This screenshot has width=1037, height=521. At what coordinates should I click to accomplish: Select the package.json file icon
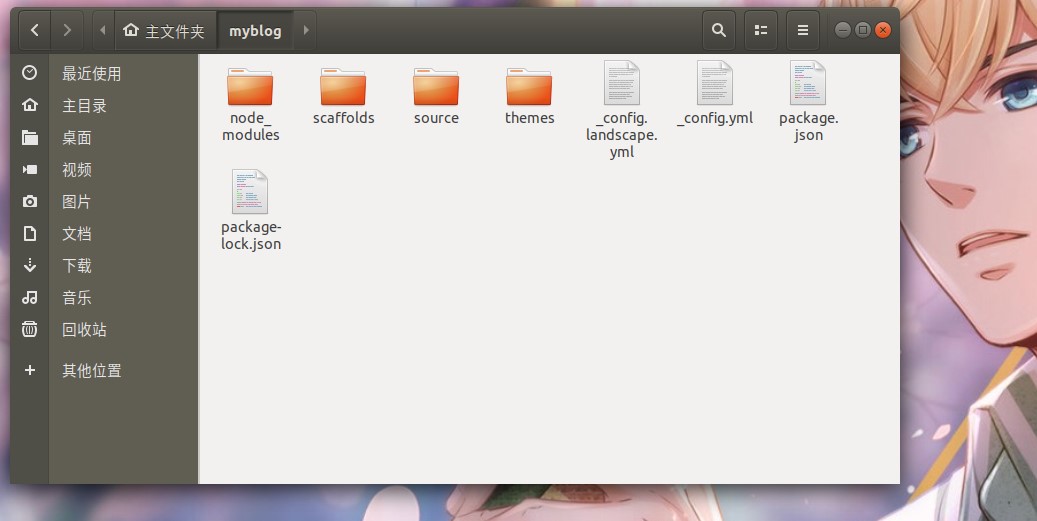808,83
